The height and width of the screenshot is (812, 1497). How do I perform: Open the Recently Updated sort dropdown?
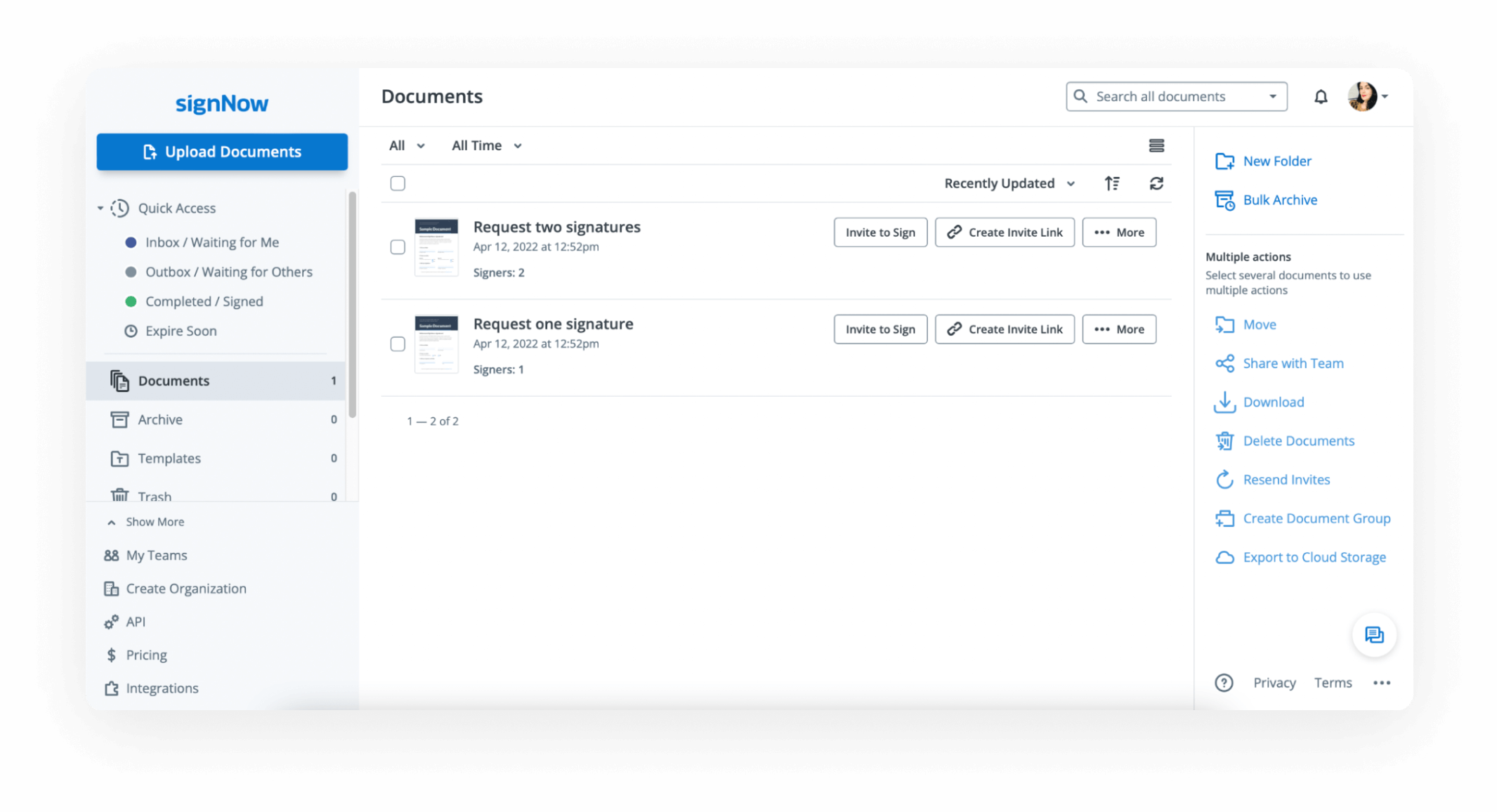1009,183
